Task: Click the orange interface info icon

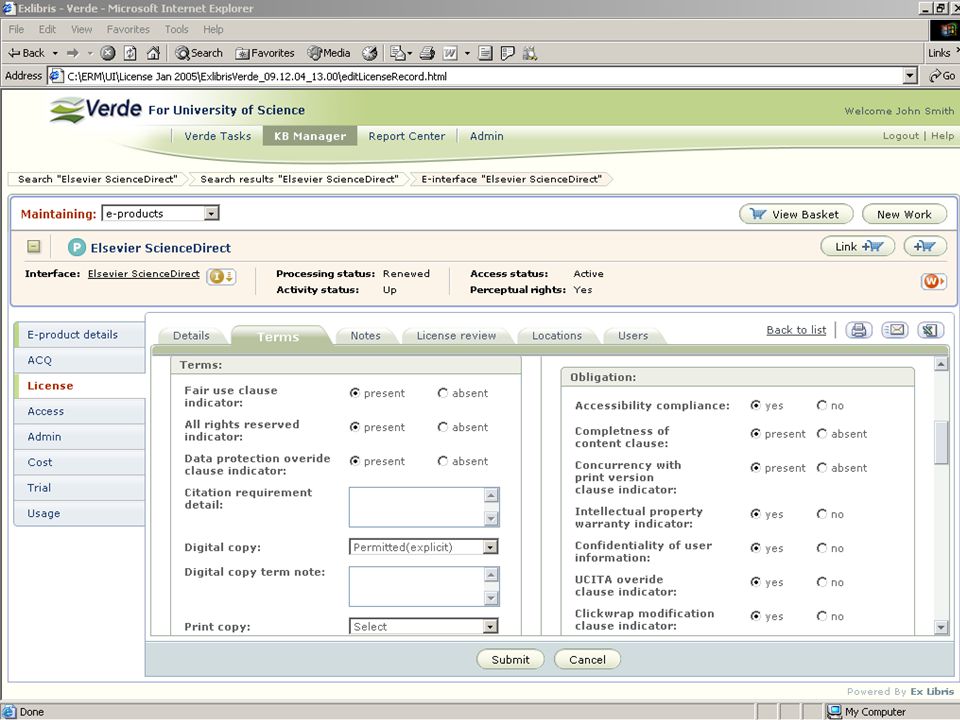Action: click(x=221, y=277)
